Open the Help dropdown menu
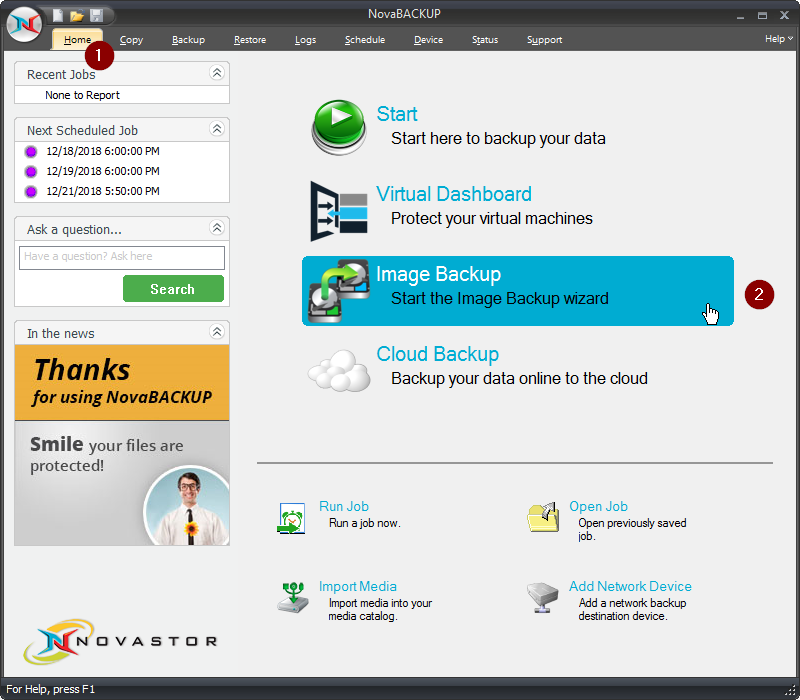 pos(779,39)
